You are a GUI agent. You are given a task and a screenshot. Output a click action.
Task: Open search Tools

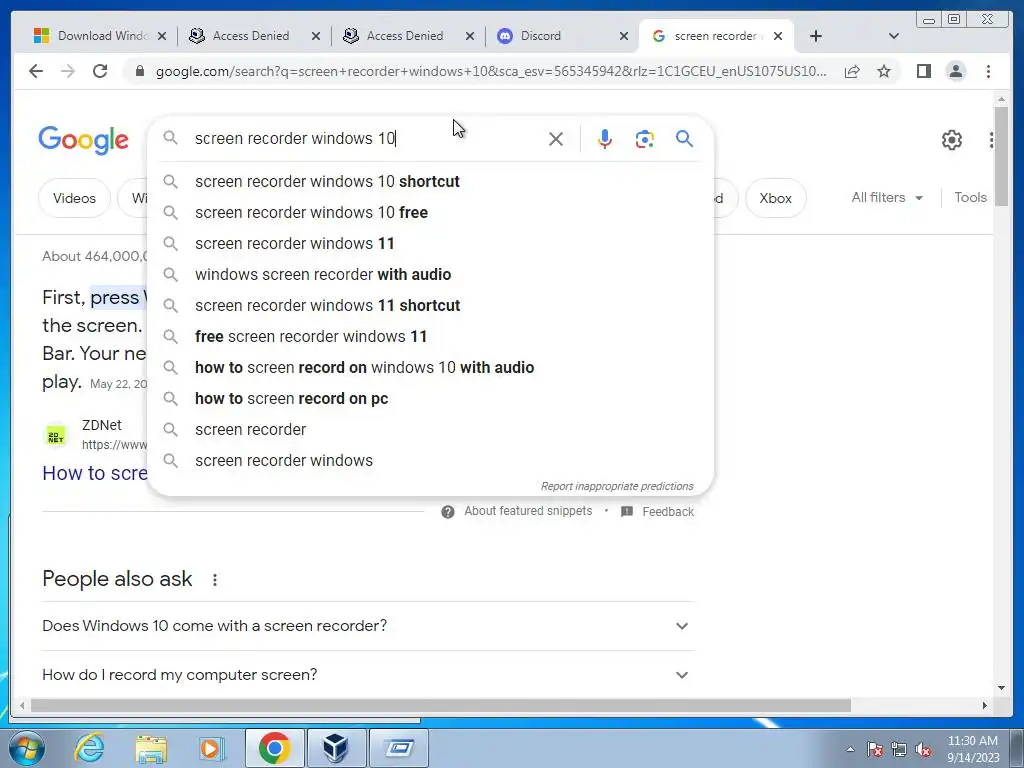point(970,197)
